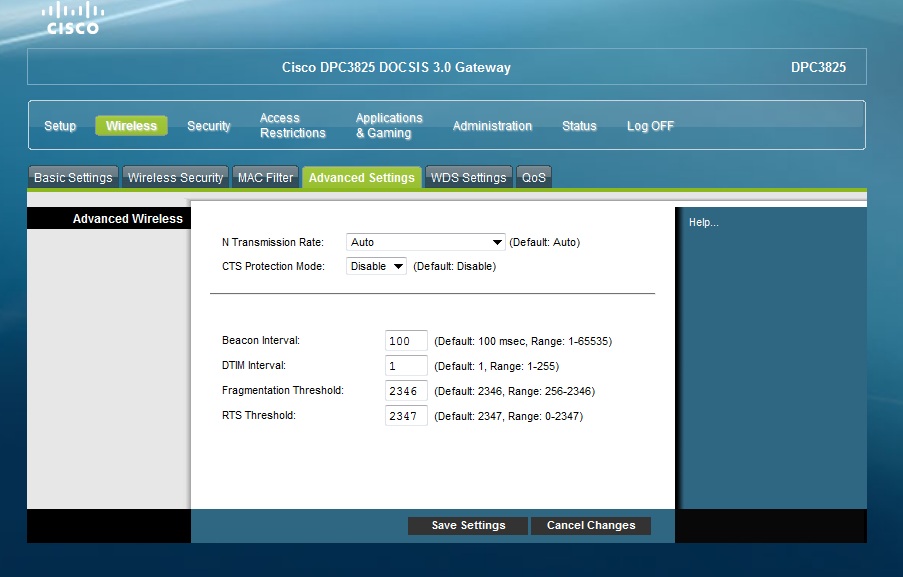Expand the CTS Protection Mode dropdown
This screenshot has height=577, width=903.
tap(376, 266)
